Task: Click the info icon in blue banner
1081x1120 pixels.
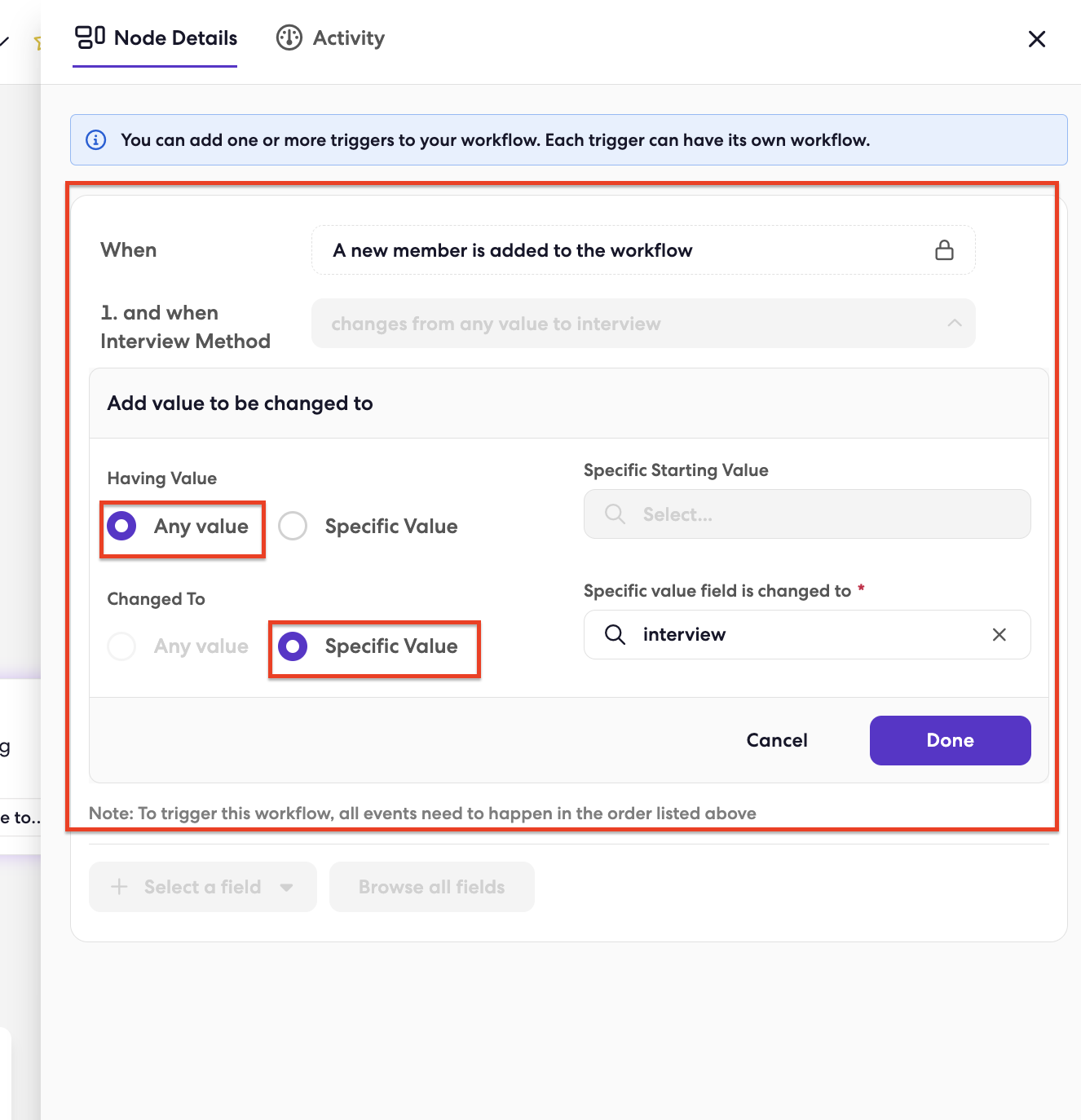Action: click(96, 140)
